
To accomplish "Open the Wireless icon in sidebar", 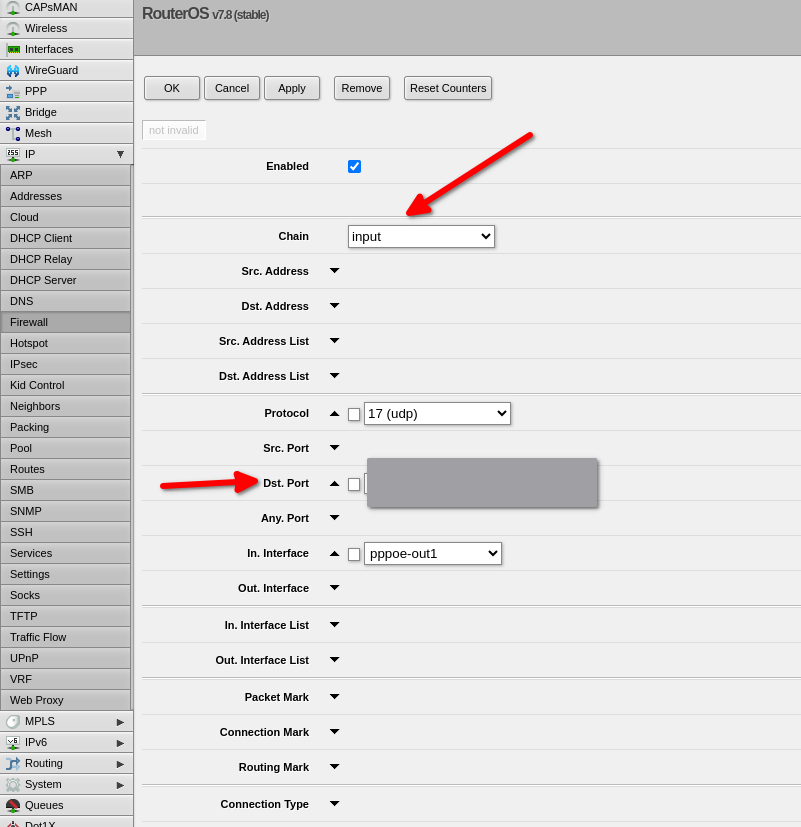I will (13, 28).
